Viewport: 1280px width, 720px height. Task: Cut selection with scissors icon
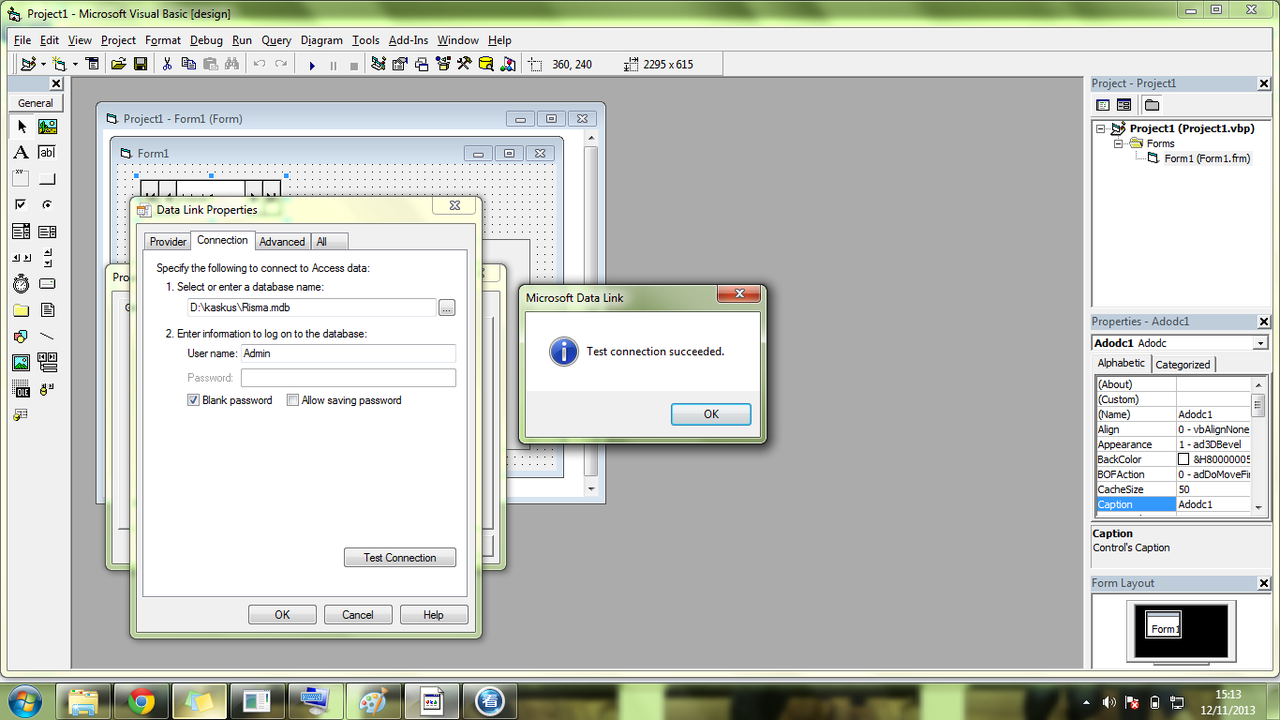click(x=167, y=64)
